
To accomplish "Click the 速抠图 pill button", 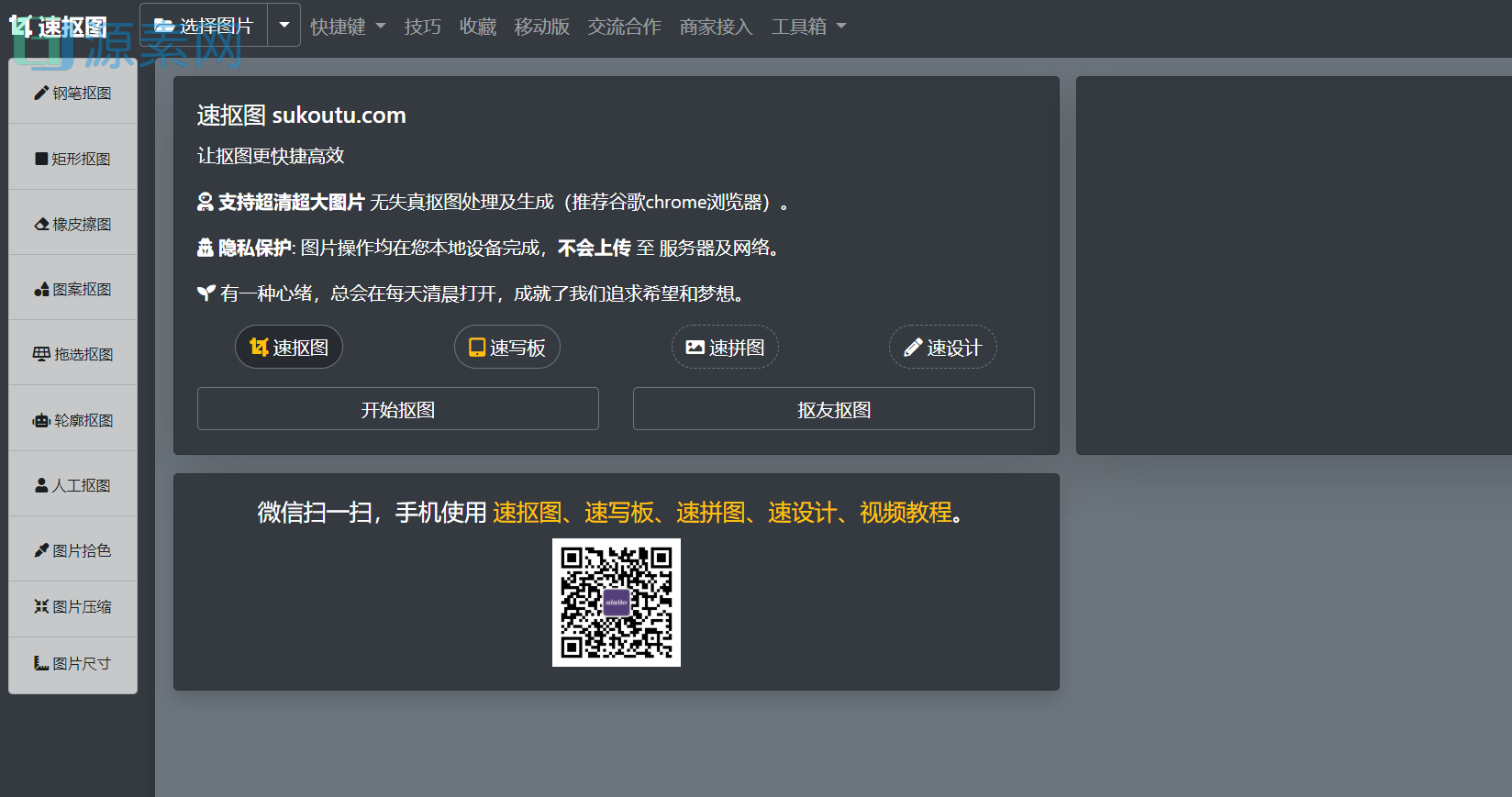I will (x=289, y=347).
